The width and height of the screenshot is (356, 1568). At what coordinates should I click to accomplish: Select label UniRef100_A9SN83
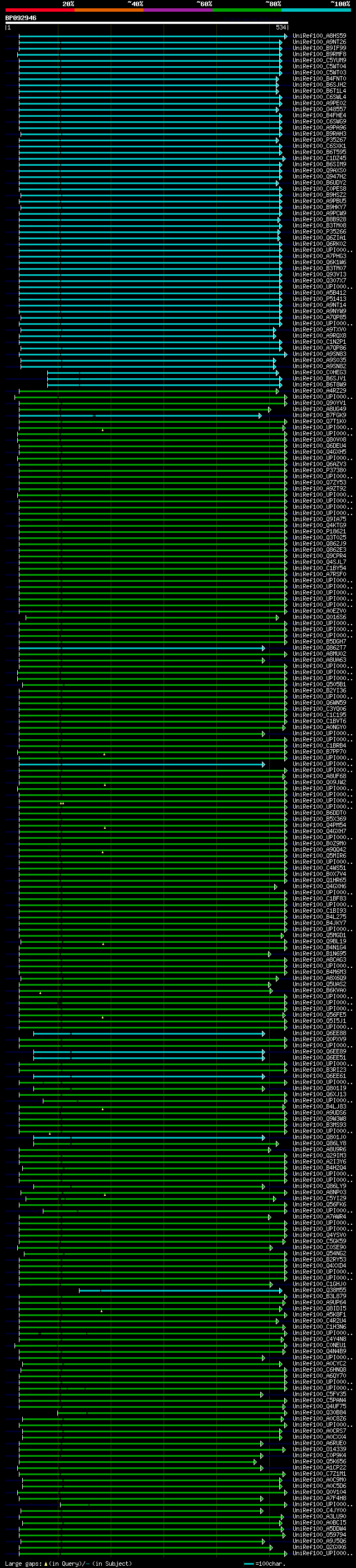pyautogui.click(x=319, y=354)
